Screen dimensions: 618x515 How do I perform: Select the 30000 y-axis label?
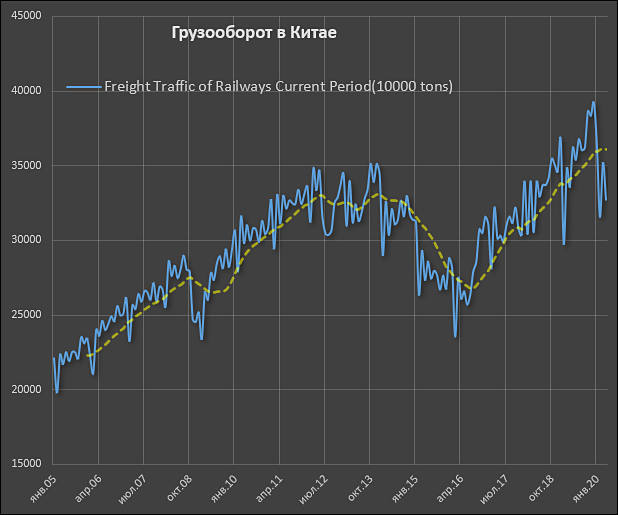(x=24, y=240)
